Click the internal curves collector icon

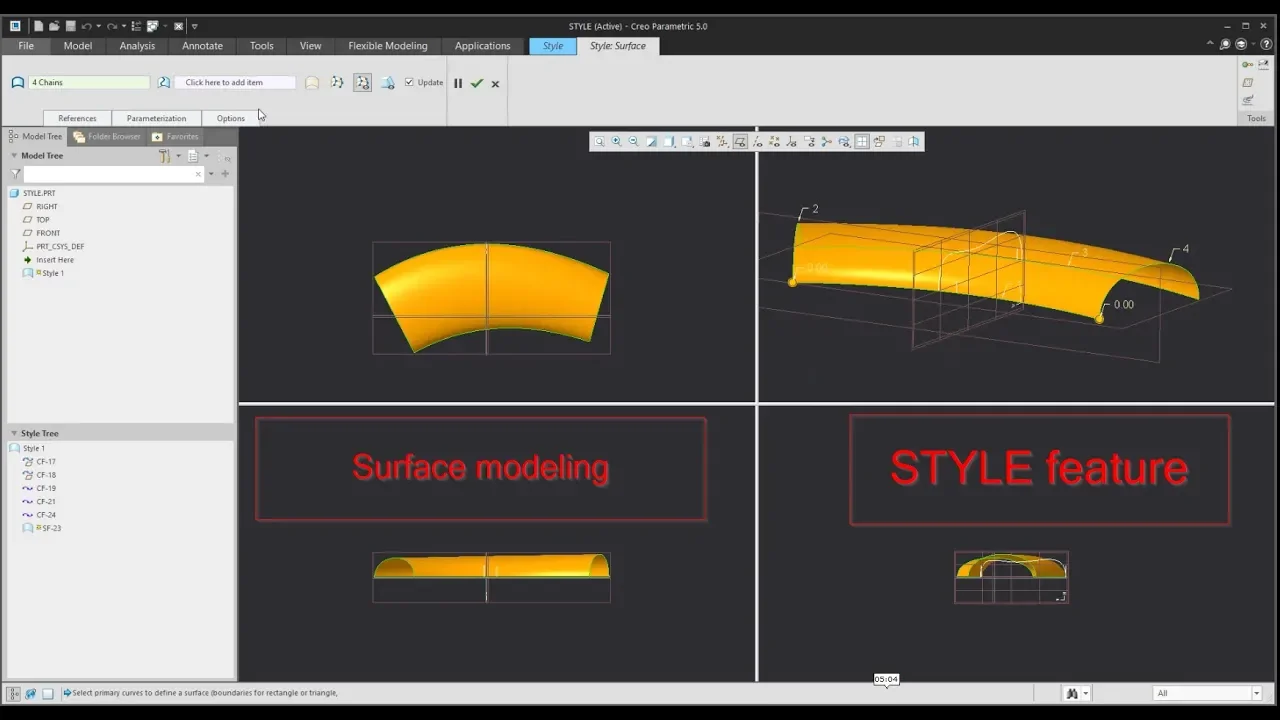coord(164,83)
